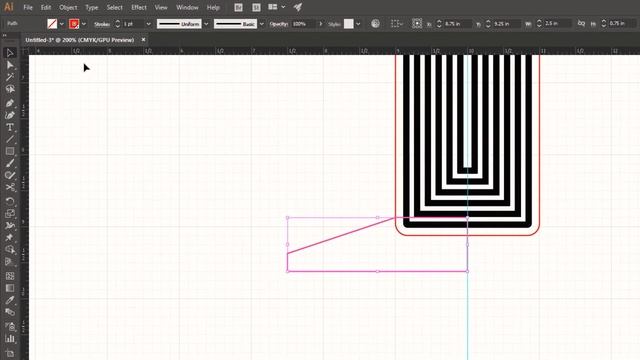Open Adobe Stock via St icon

(256, 7)
